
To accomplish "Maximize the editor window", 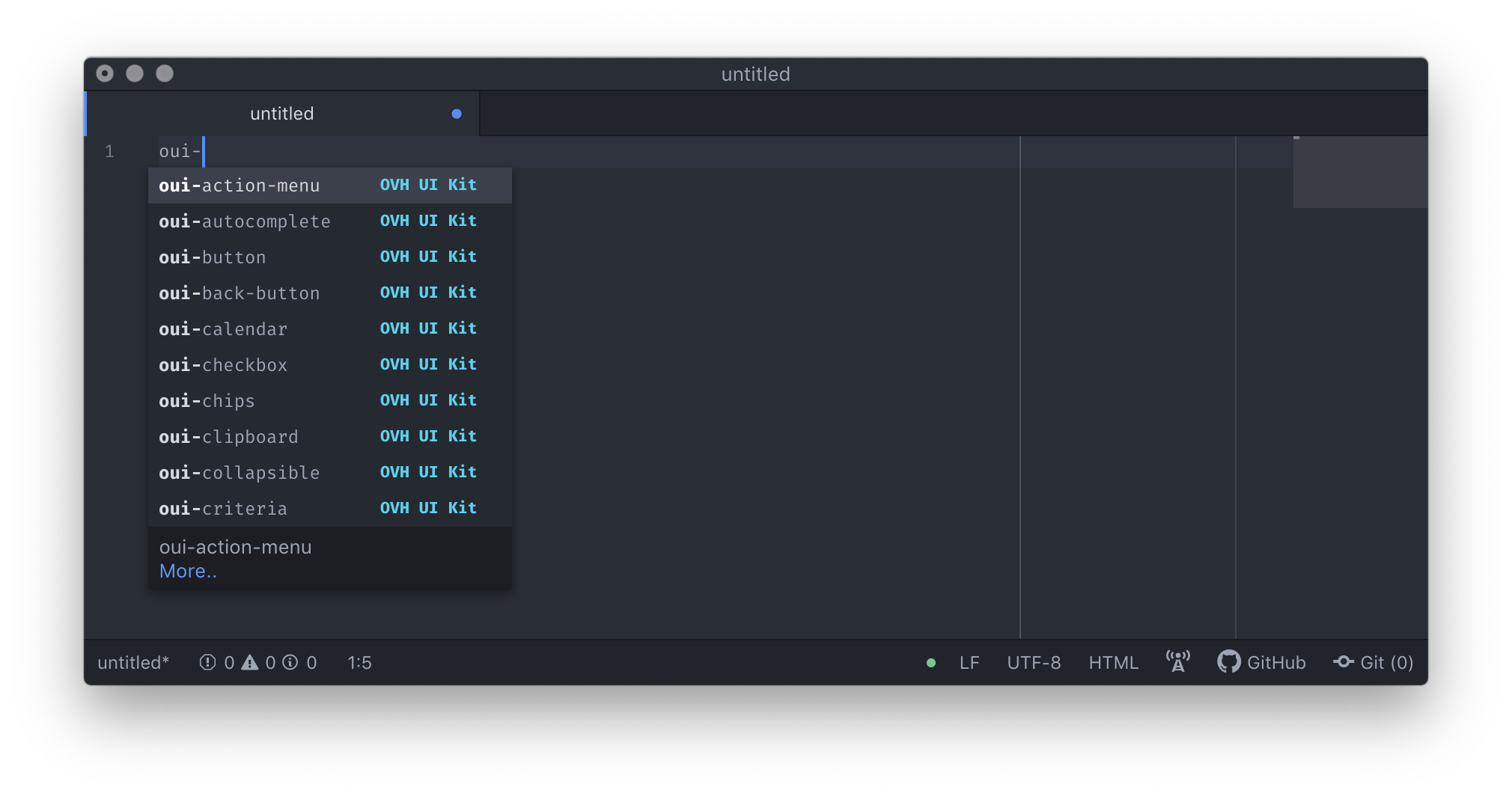I will [165, 73].
